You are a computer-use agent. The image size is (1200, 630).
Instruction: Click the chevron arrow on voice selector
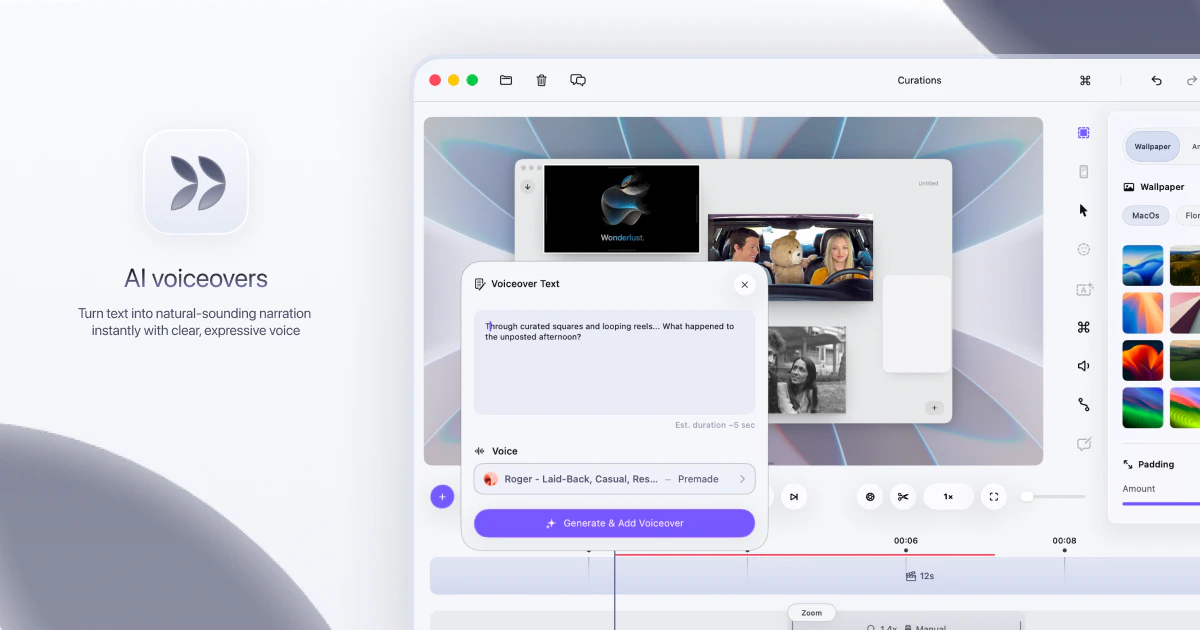pyautogui.click(x=742, y=479)
